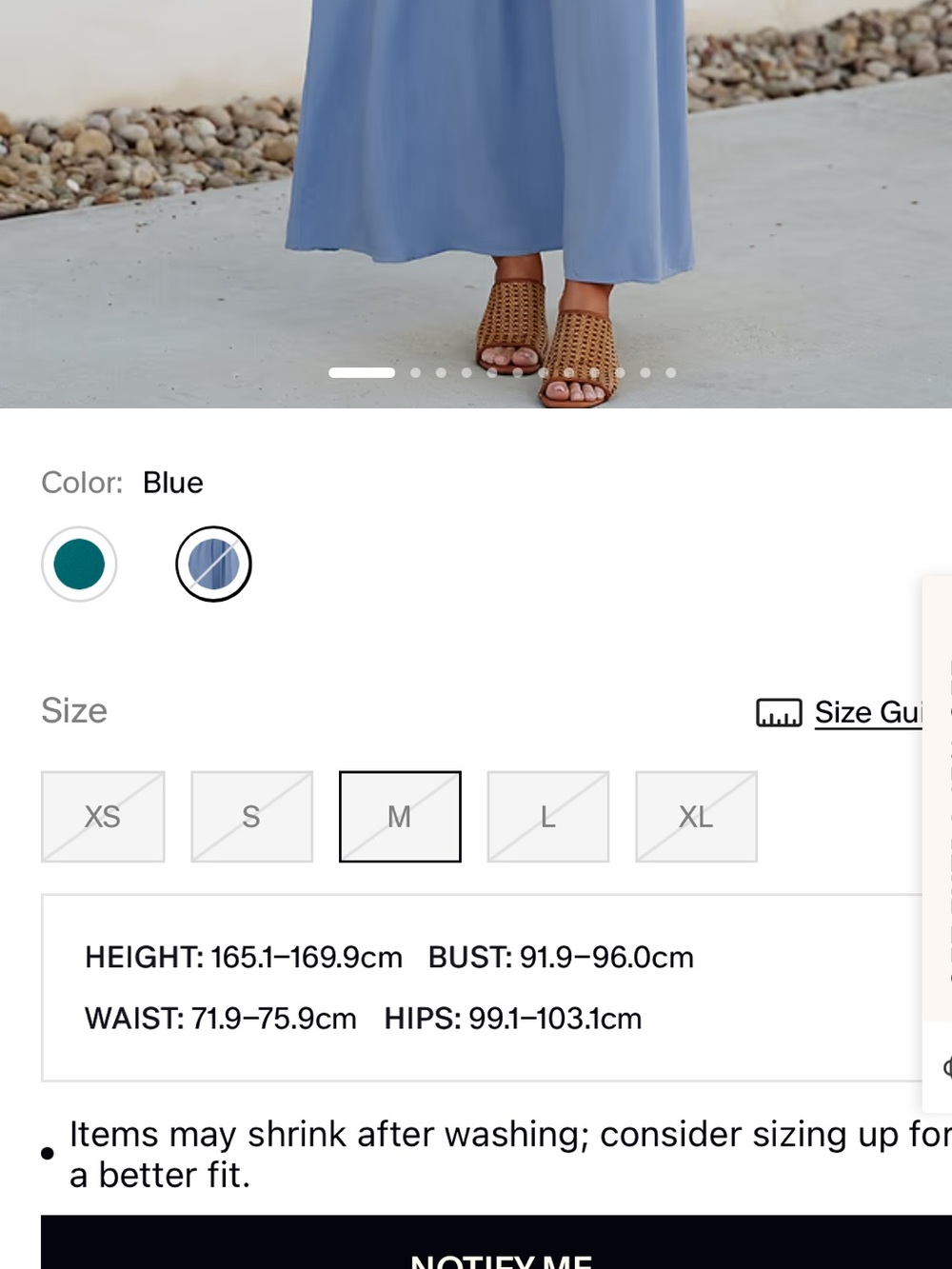Tap the active image carousel indicator bar
This screenshot has height=1269, width=952.
(x=362, y=372)
